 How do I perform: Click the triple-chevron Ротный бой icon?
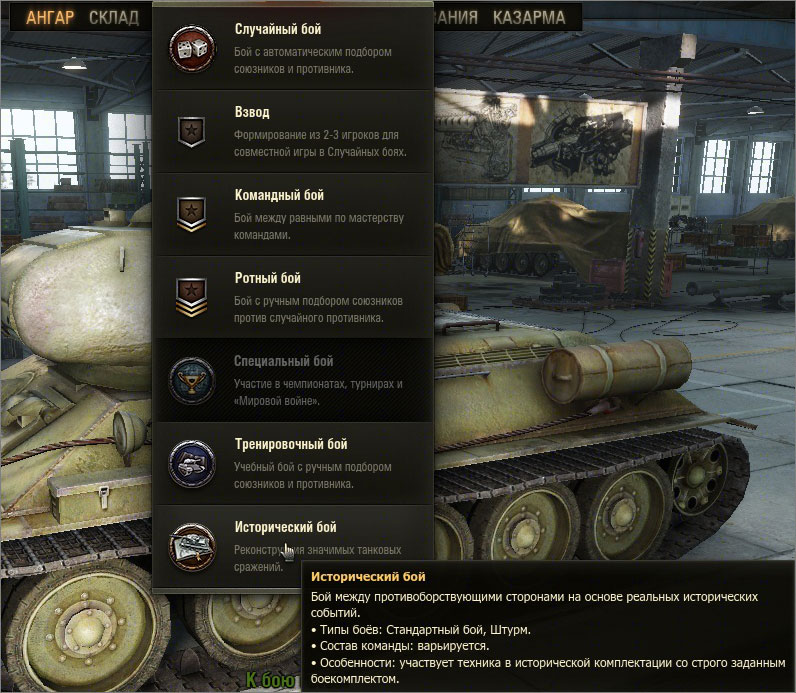[191, 297]
